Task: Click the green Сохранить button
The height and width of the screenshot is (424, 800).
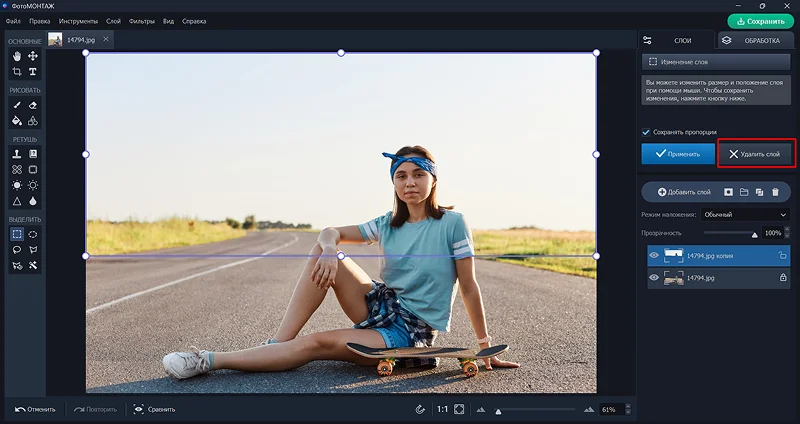Action: (x=761, y=21)
